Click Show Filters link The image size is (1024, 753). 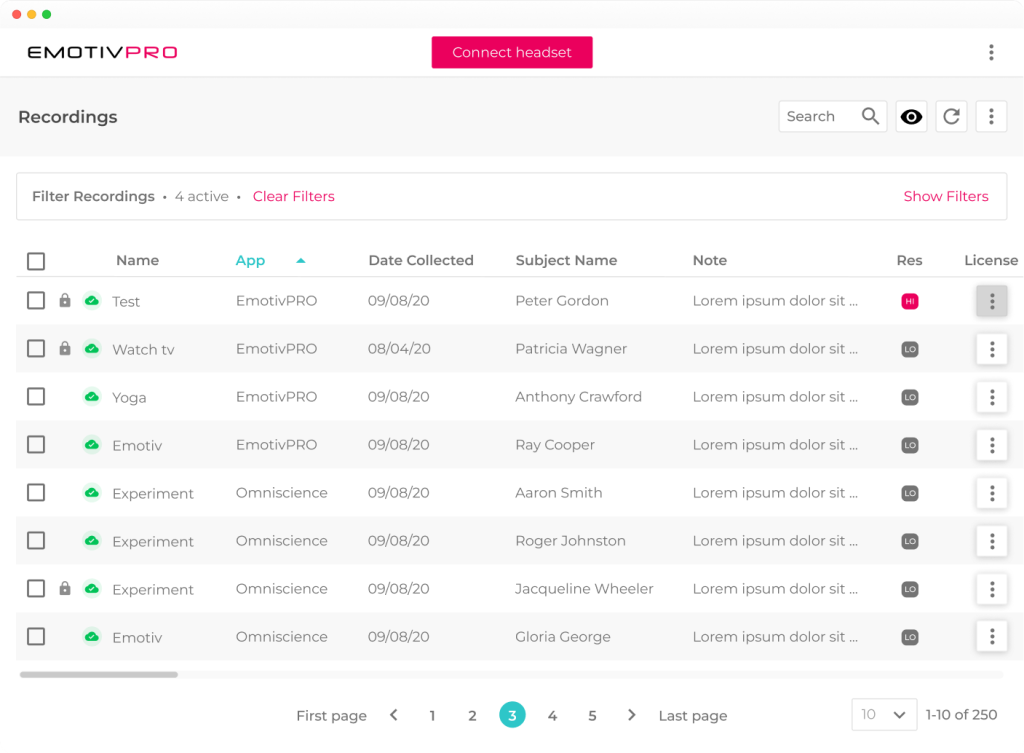(x=946, y=197)
